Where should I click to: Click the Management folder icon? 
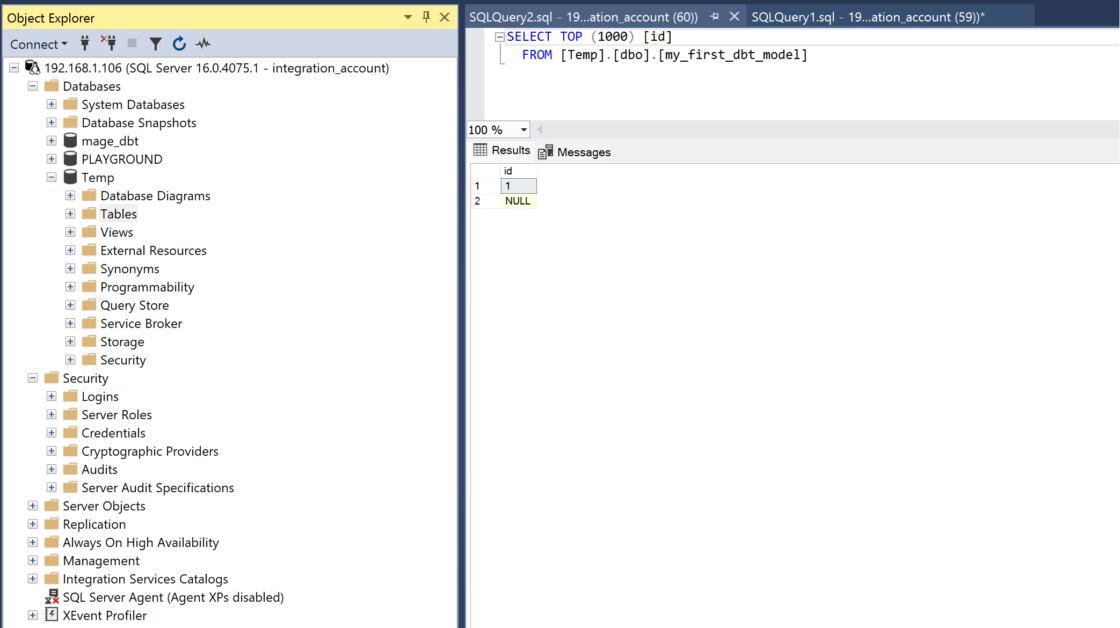coord(51,560)
